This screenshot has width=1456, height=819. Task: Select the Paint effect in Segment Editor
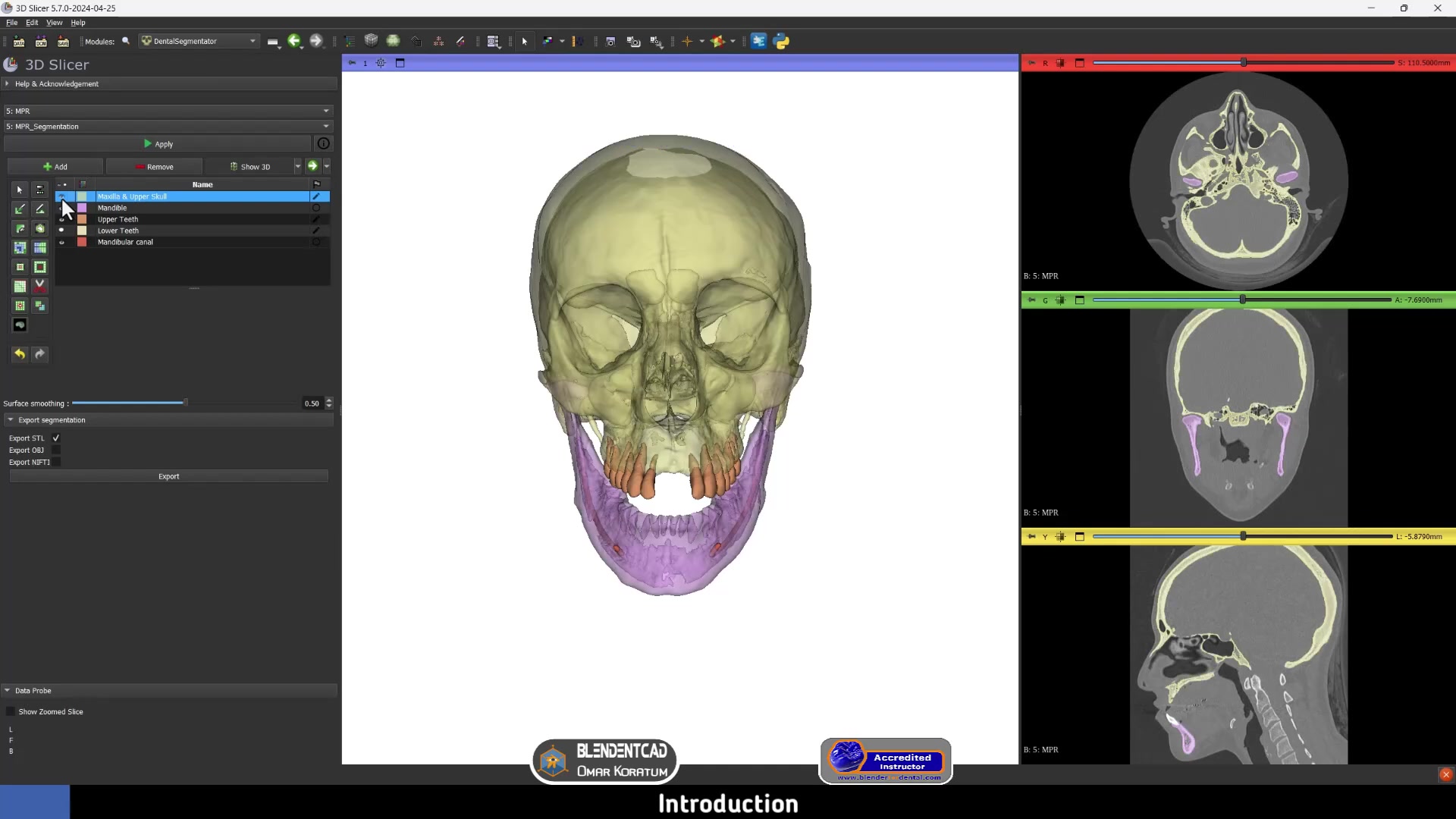pyautogui.click(x=20, y=209)
